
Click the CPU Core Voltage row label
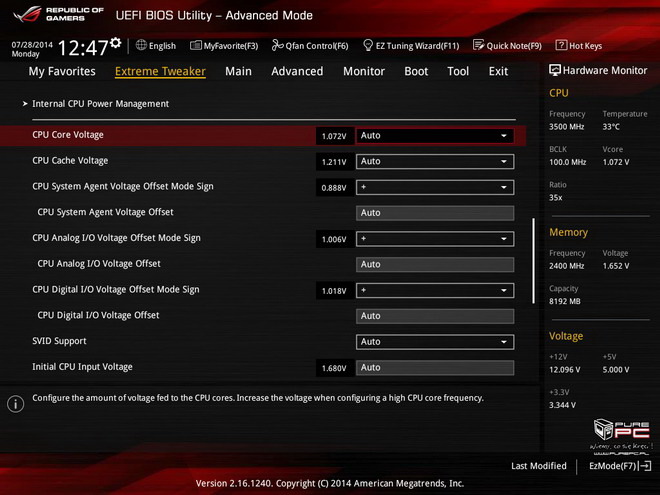pyautogui.click(x=68, y=135)
